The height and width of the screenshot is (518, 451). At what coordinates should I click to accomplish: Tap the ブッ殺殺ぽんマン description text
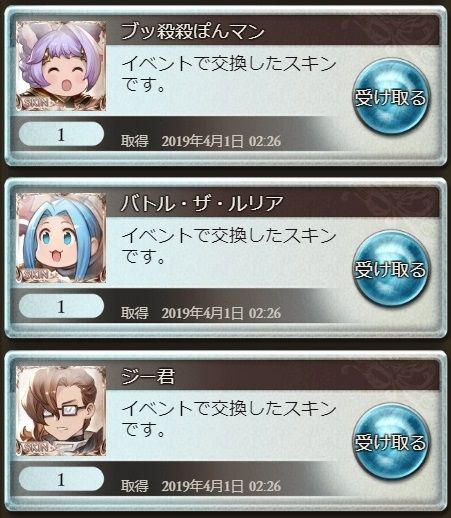[229, 74]
